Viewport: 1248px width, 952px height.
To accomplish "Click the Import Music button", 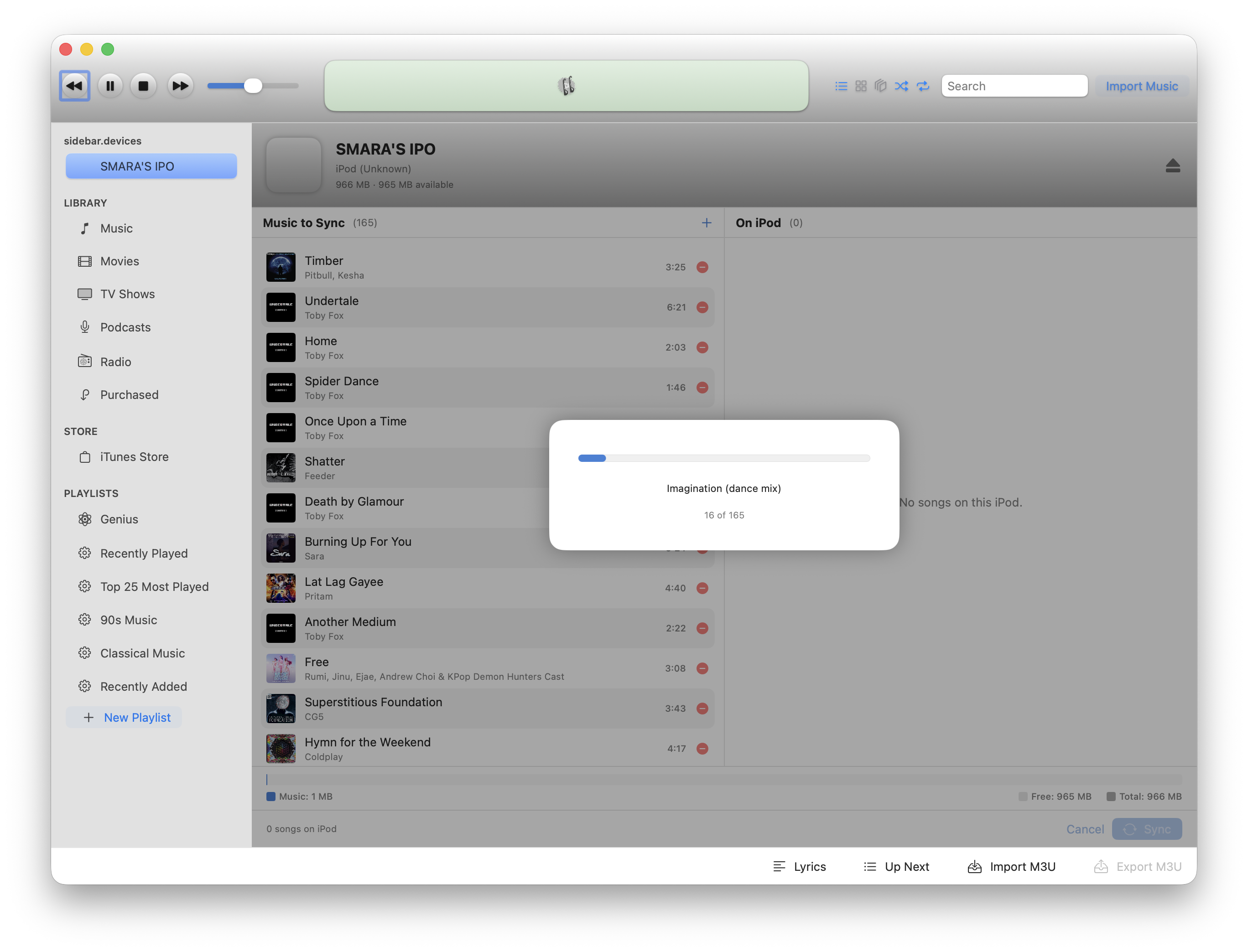I will [x=1141, y=86].
